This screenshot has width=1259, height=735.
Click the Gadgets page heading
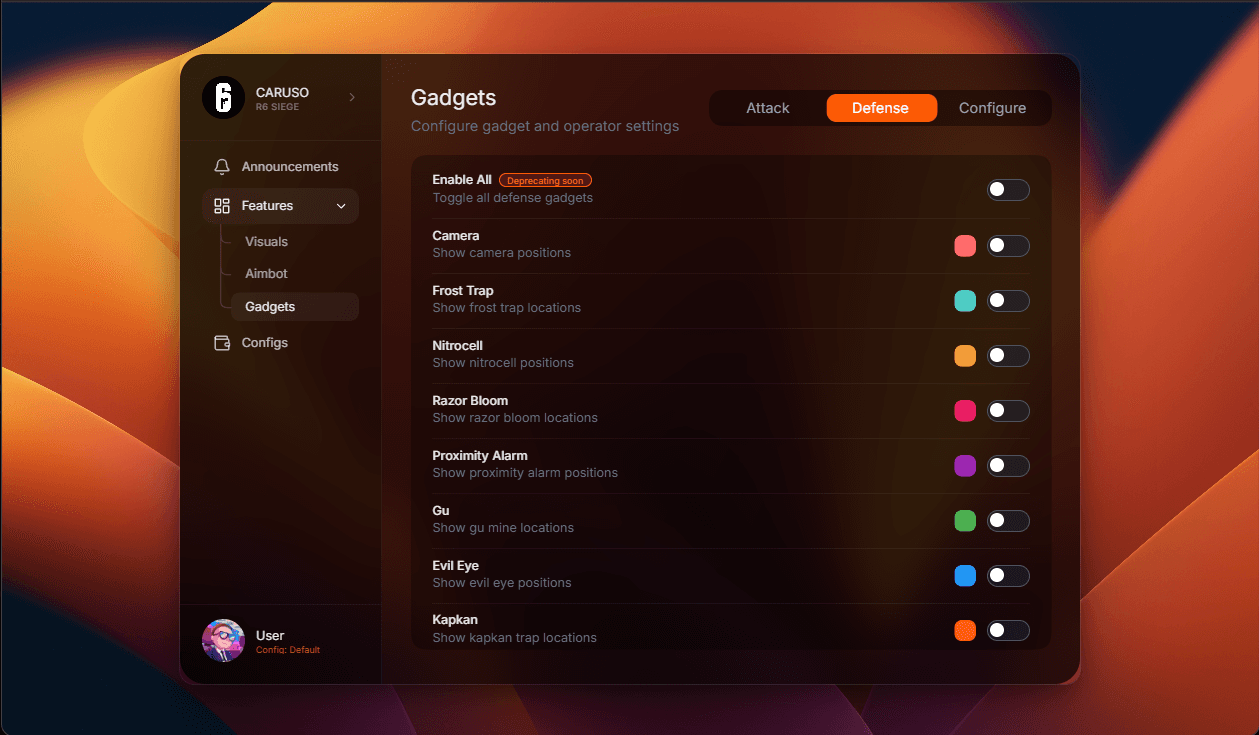(454, 98)
